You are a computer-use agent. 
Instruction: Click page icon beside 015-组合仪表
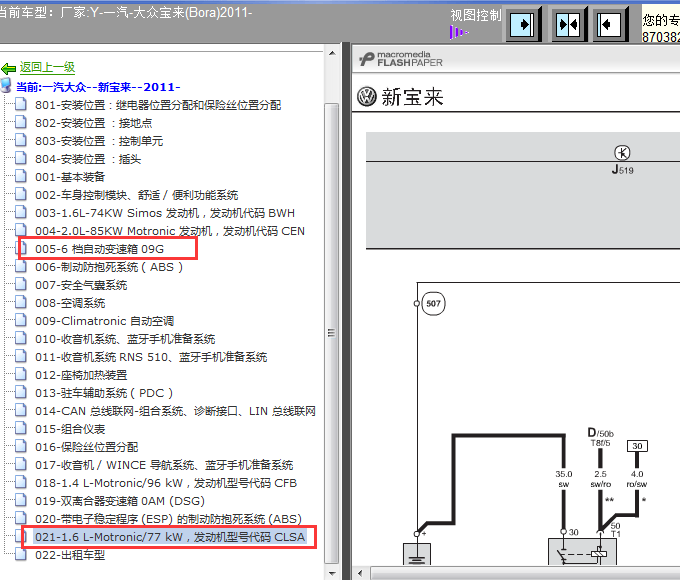[20, 429]
